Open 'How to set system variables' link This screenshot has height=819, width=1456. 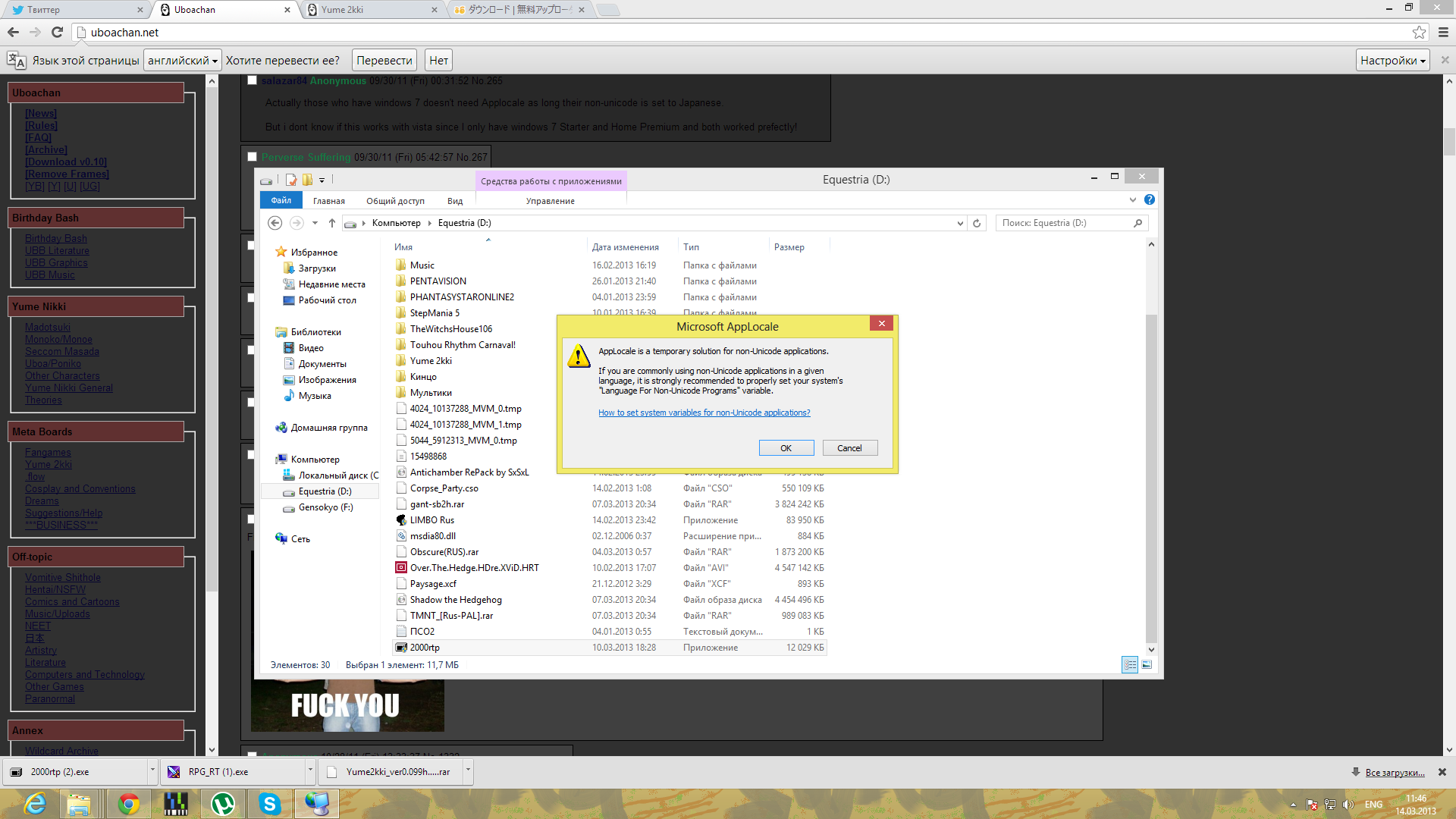(704, 413)
